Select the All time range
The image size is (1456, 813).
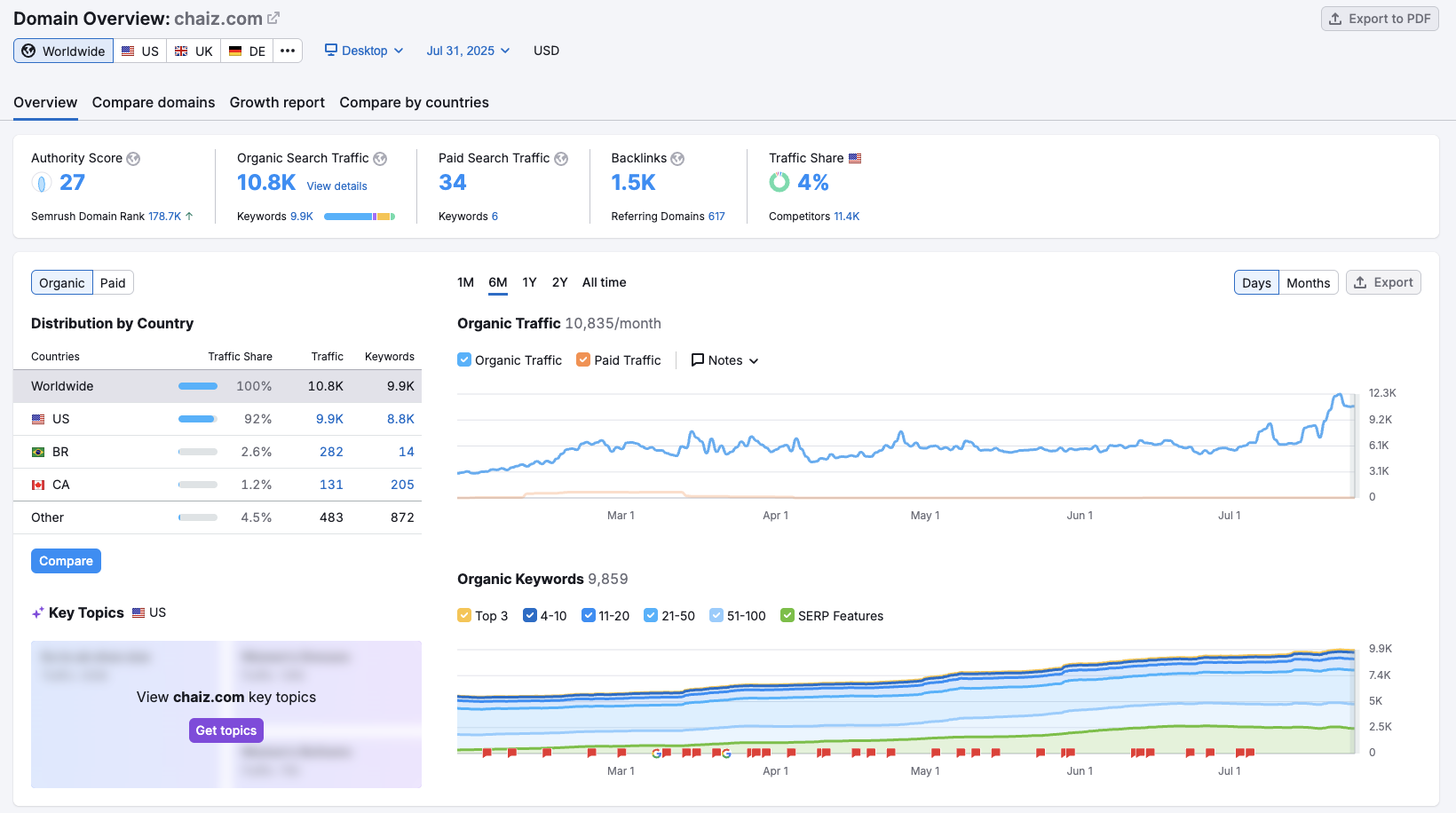coord(604,282)
